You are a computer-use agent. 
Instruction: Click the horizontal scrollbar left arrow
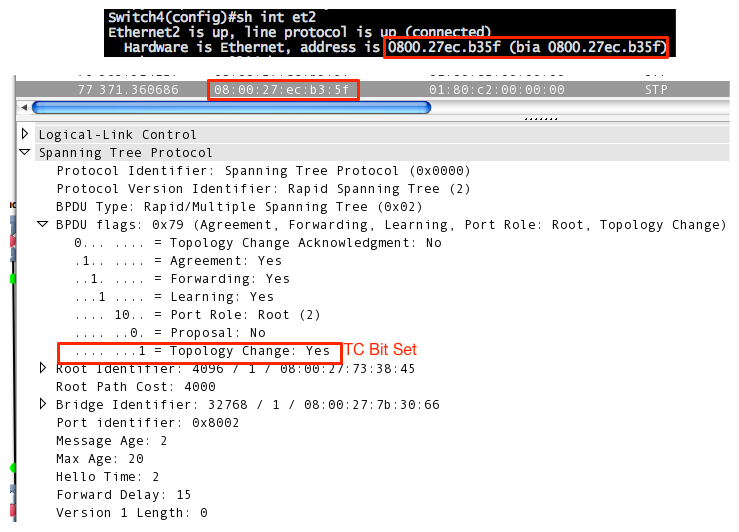pos(24,107)
